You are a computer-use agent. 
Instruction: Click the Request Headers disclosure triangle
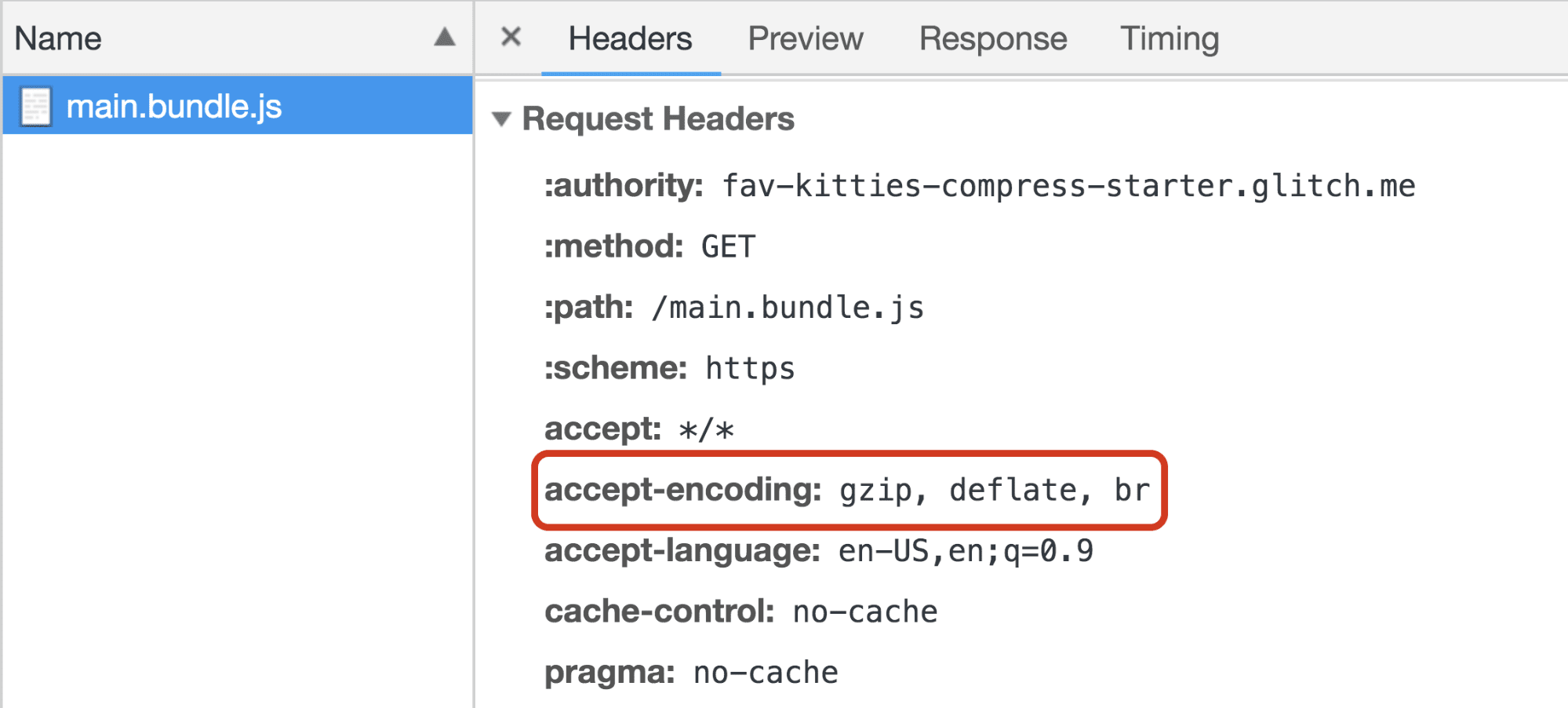click(x=503, y=119)
